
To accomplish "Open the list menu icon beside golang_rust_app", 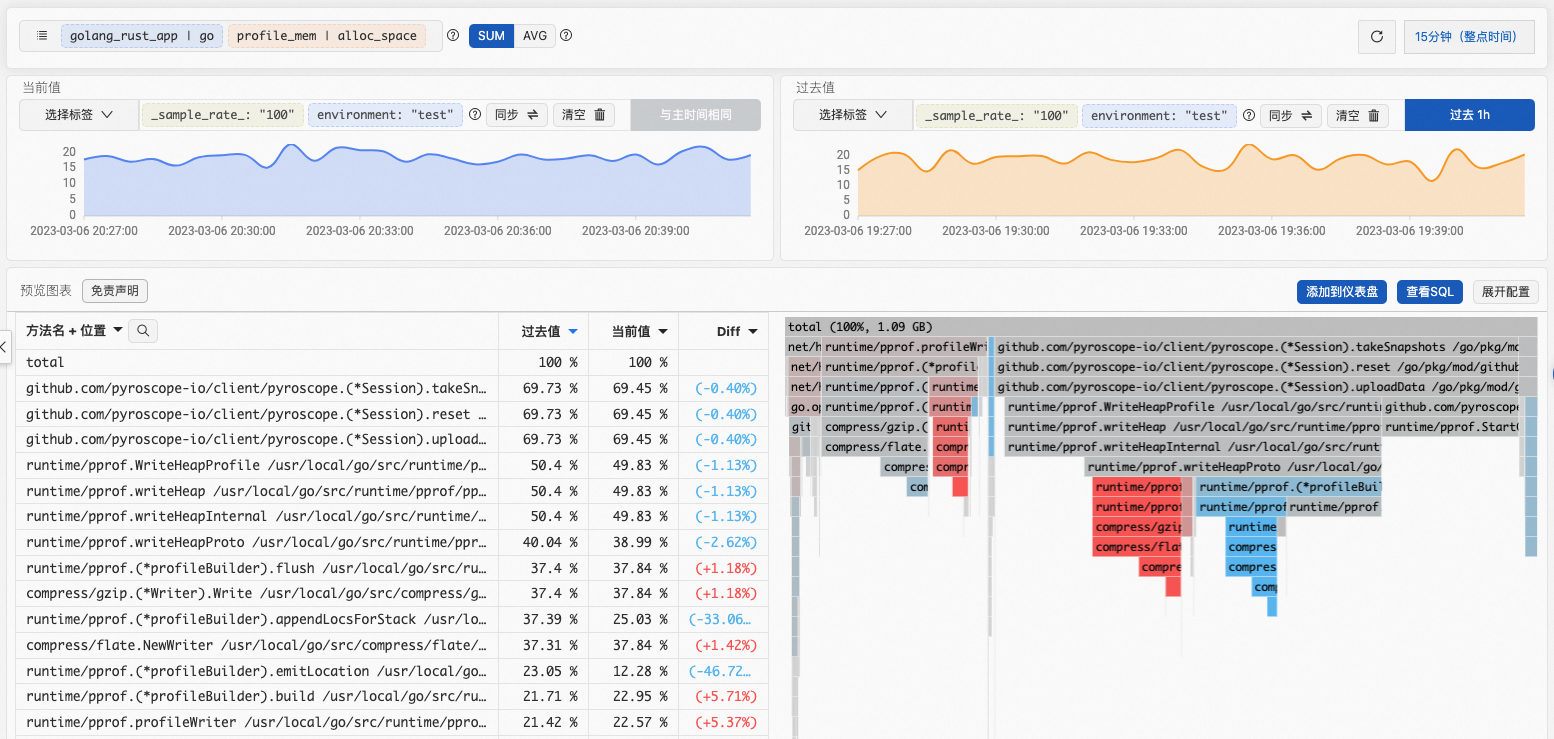I will pyautogui.click(x=42, y=36).
